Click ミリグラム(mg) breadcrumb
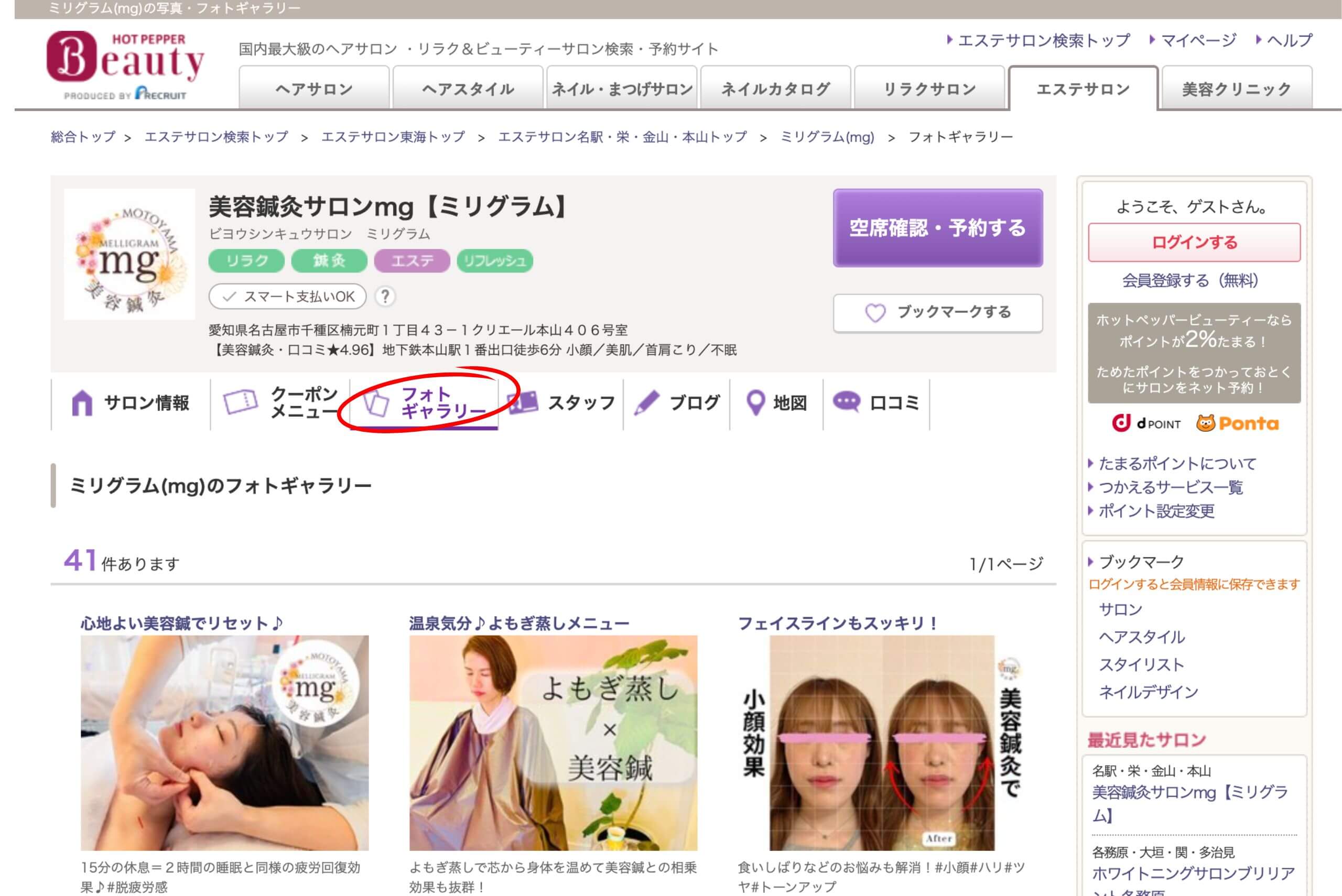 pyautogui.click(x=827, y=137)
